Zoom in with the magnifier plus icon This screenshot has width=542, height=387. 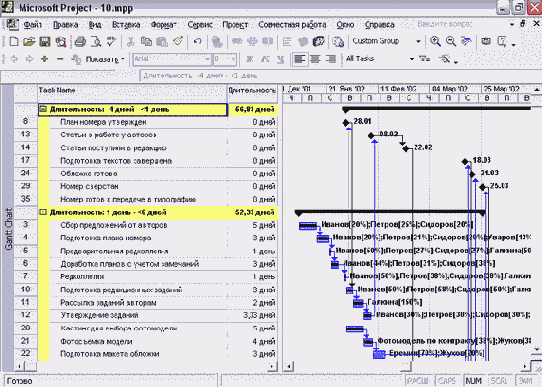click(435, 41)
